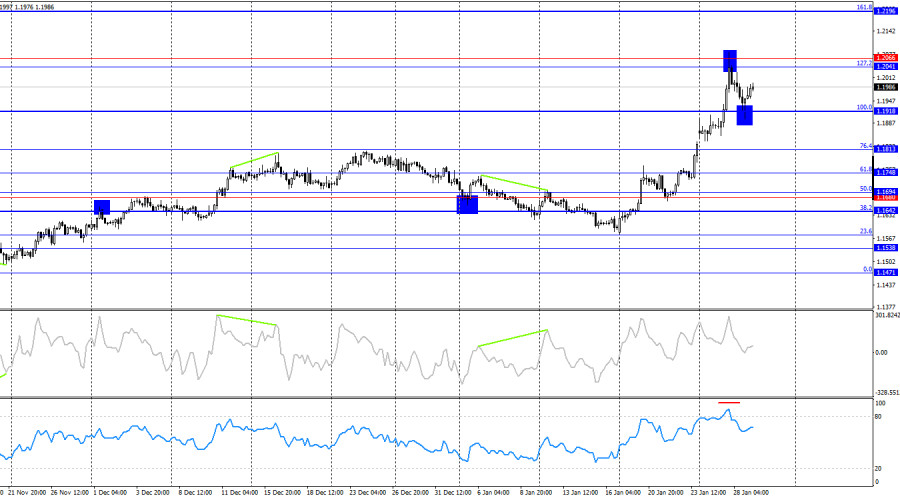Click the 6 Jan 04:00 time label
This screenshot has width=900, height=500.
[494, 493]
